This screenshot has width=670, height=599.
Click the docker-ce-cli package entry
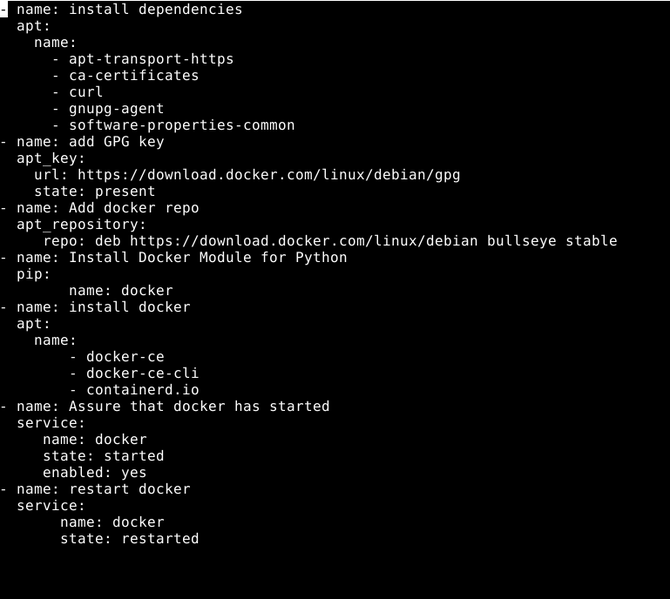(x=142, y=373)
